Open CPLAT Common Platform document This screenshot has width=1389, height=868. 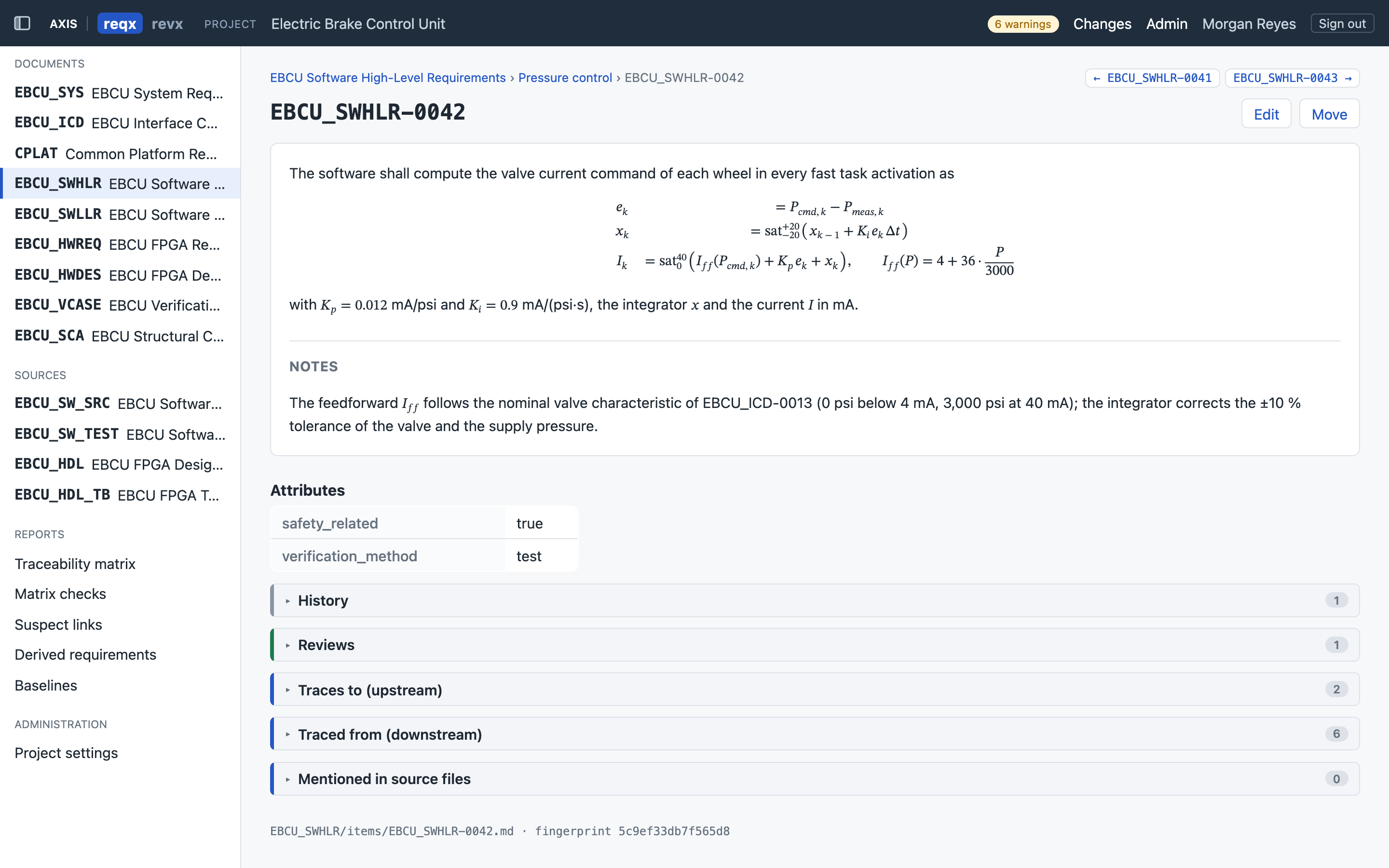click(120, 153)
